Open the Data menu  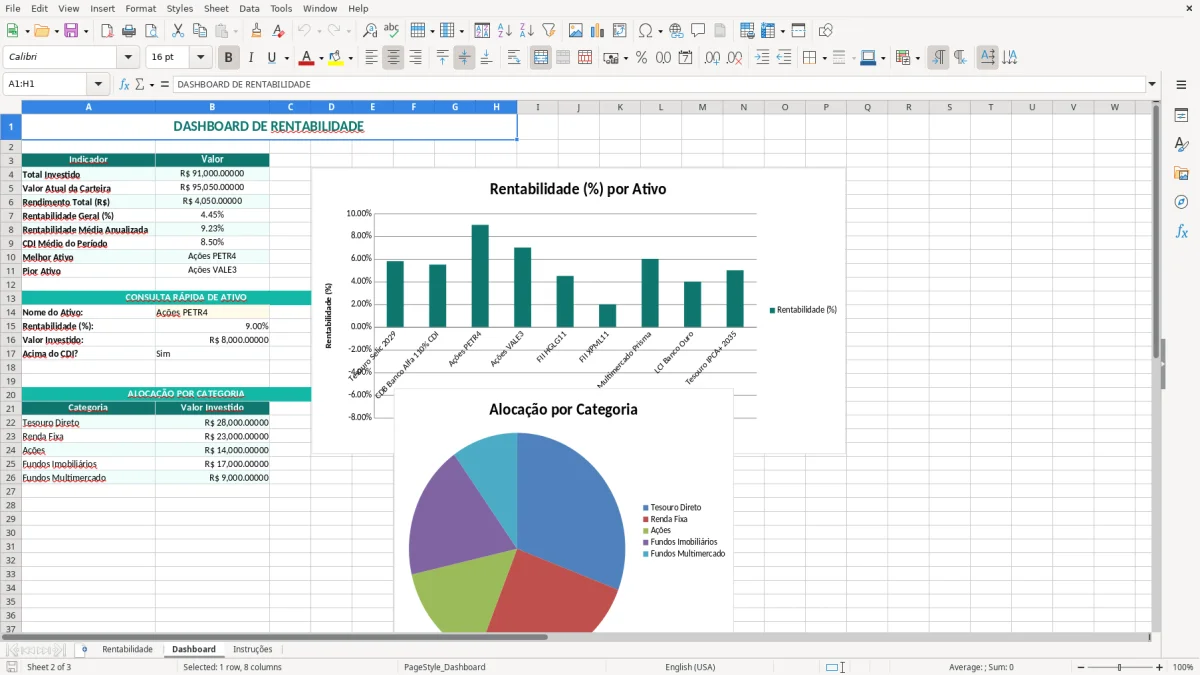click(x=249, y=8)
